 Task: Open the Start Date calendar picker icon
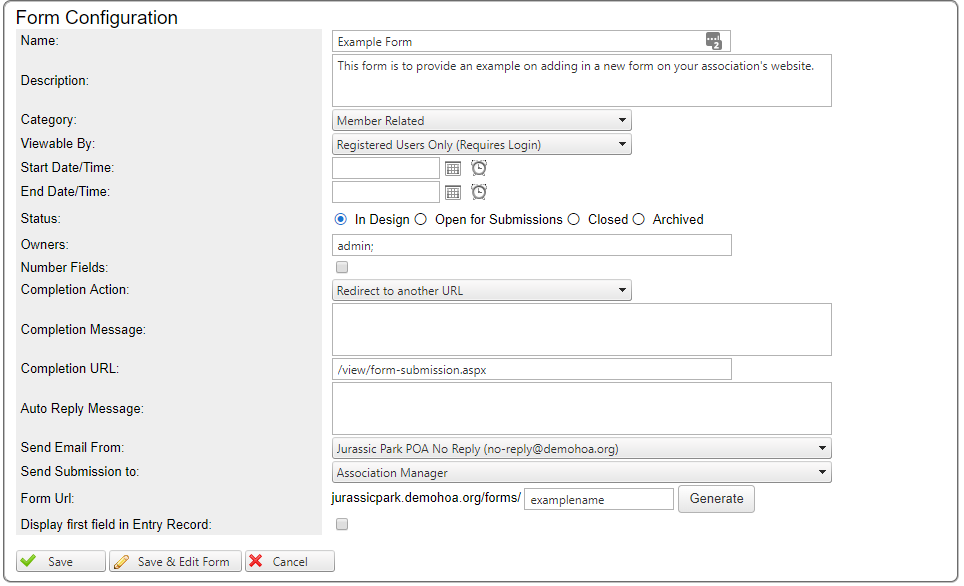coord(452,167)
